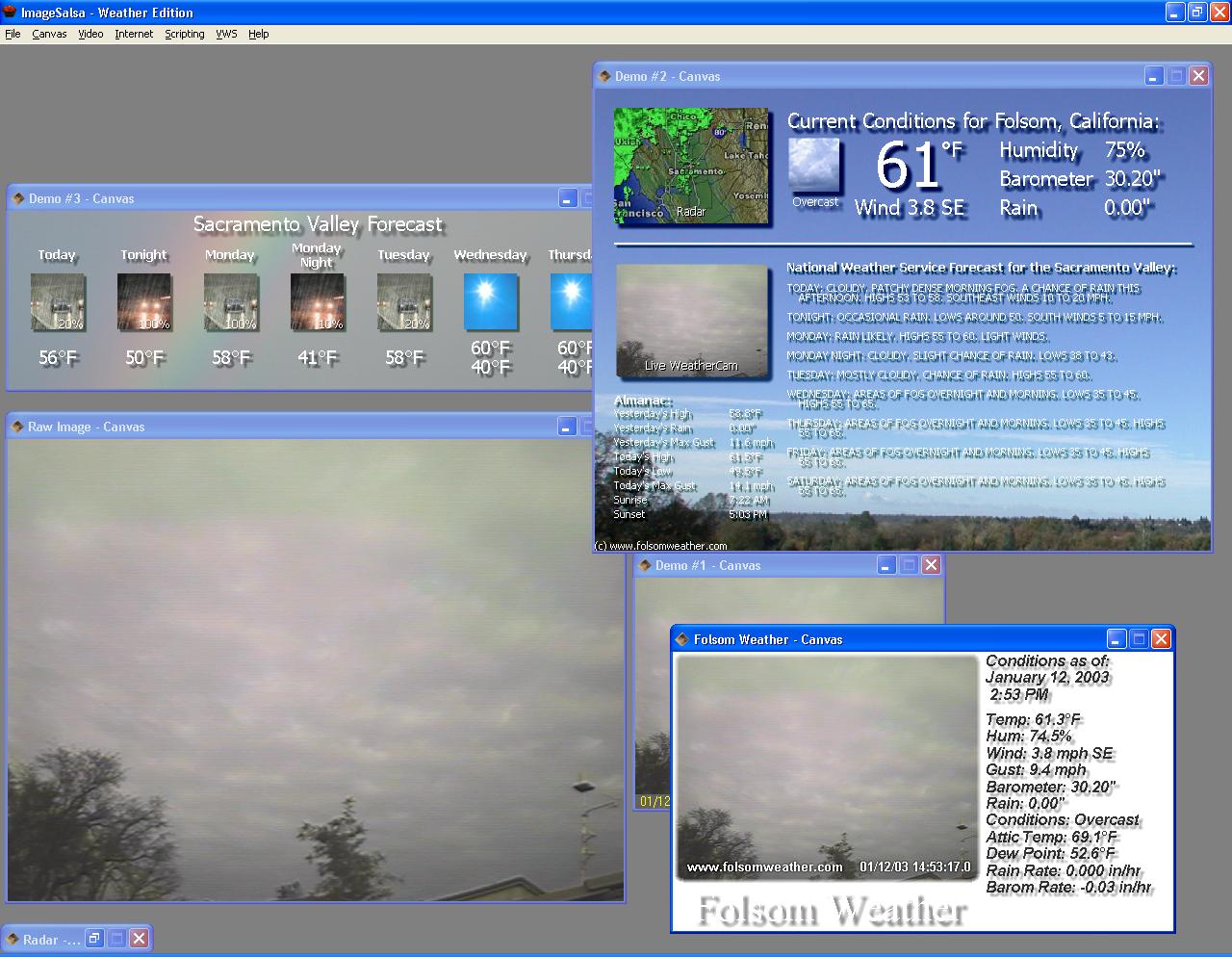This screenshot has height=957, width=1232.
Task: Click Tuesday's forecast weather icon
Action: tap(404, 302)
